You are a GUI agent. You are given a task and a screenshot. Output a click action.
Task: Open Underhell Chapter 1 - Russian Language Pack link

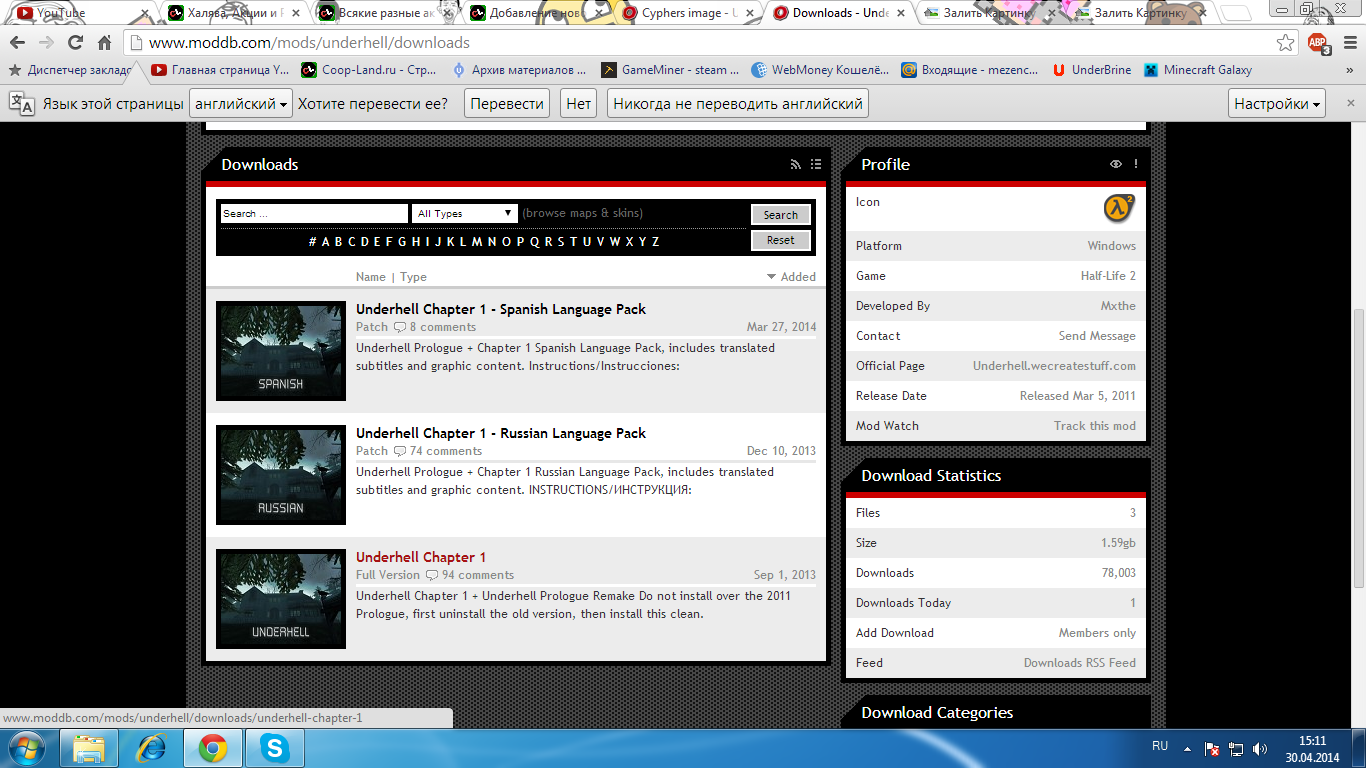pyautogui.click(x=501, y=433)
